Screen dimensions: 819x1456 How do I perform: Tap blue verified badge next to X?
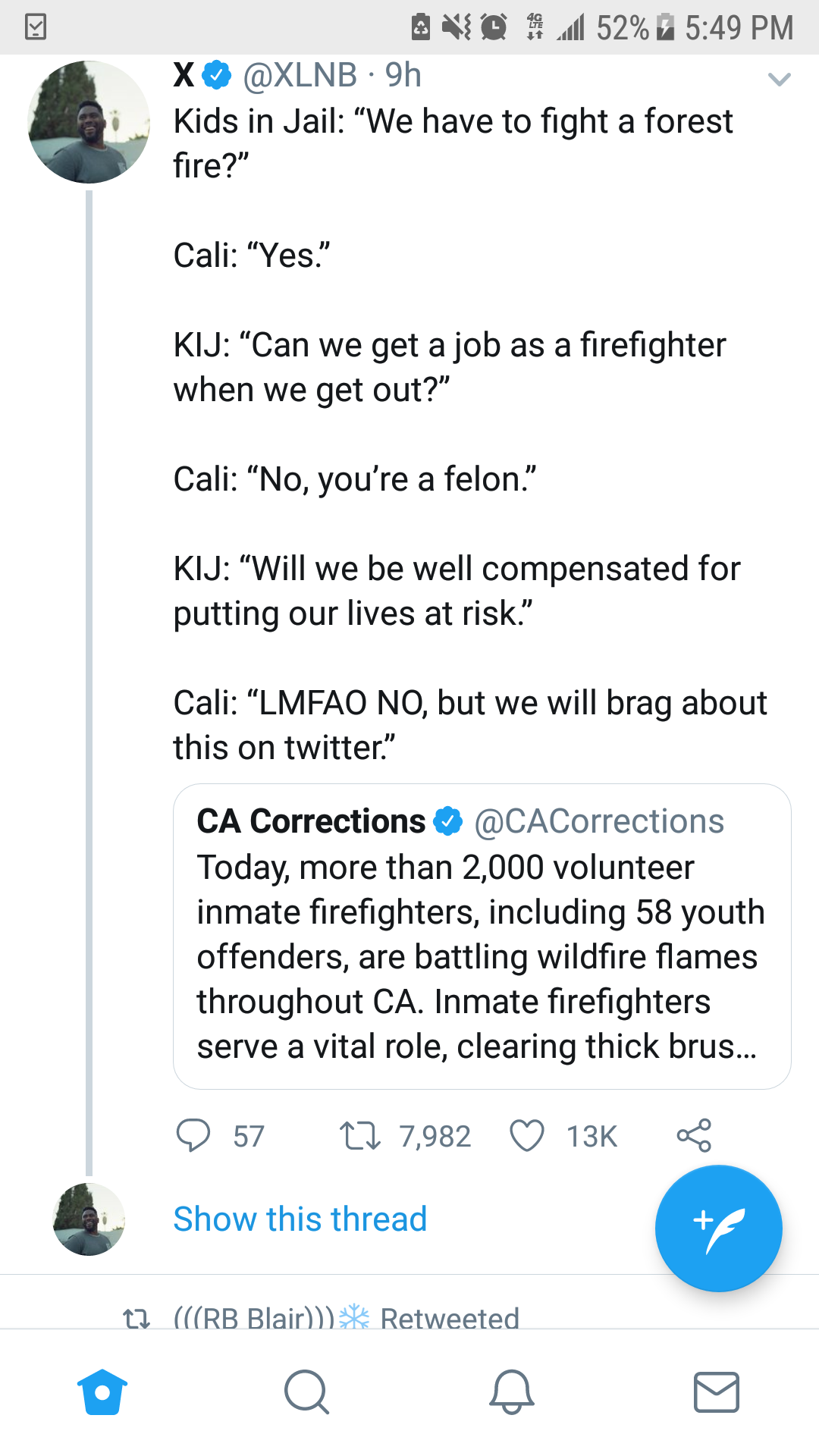pos(218,74)
